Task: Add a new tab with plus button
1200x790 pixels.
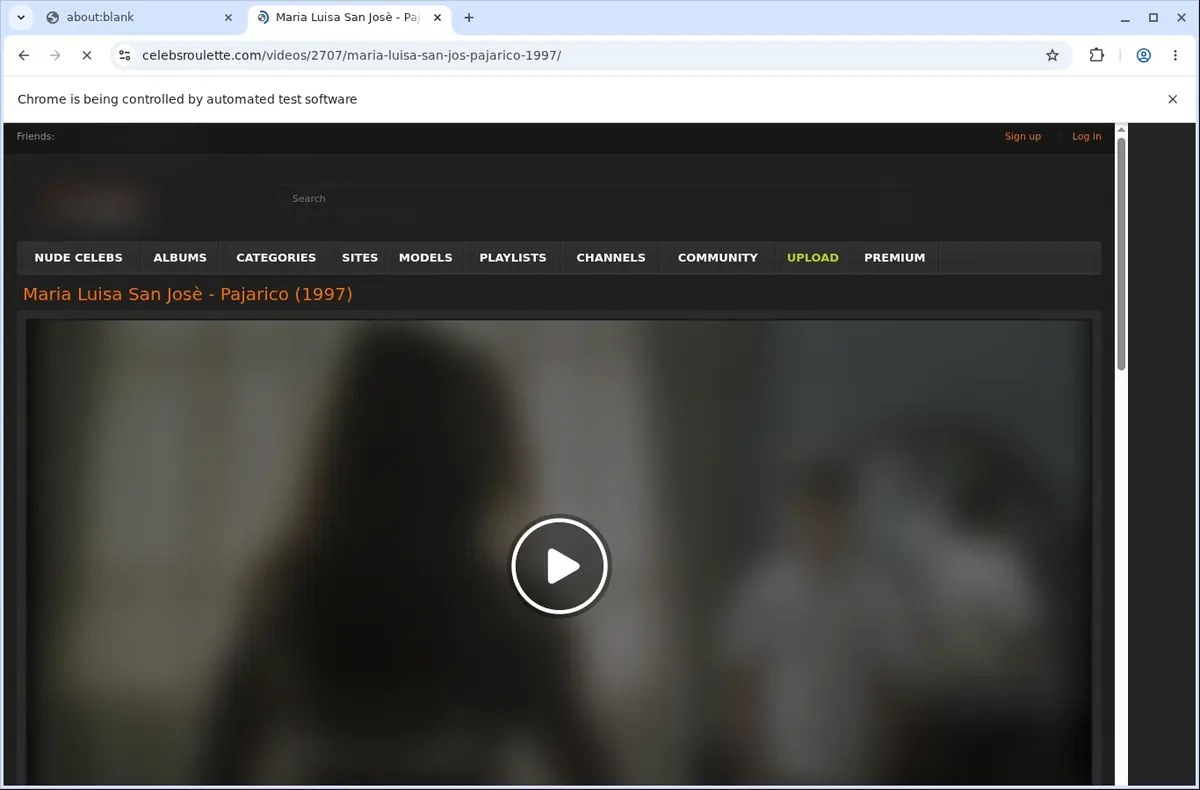Action: tap(469, 17)
